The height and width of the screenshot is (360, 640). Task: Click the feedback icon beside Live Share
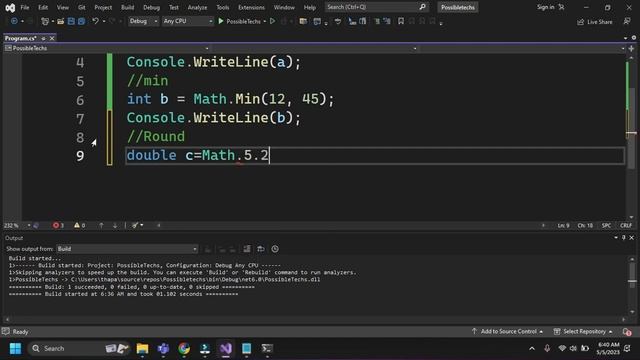[x=627, y=21]
